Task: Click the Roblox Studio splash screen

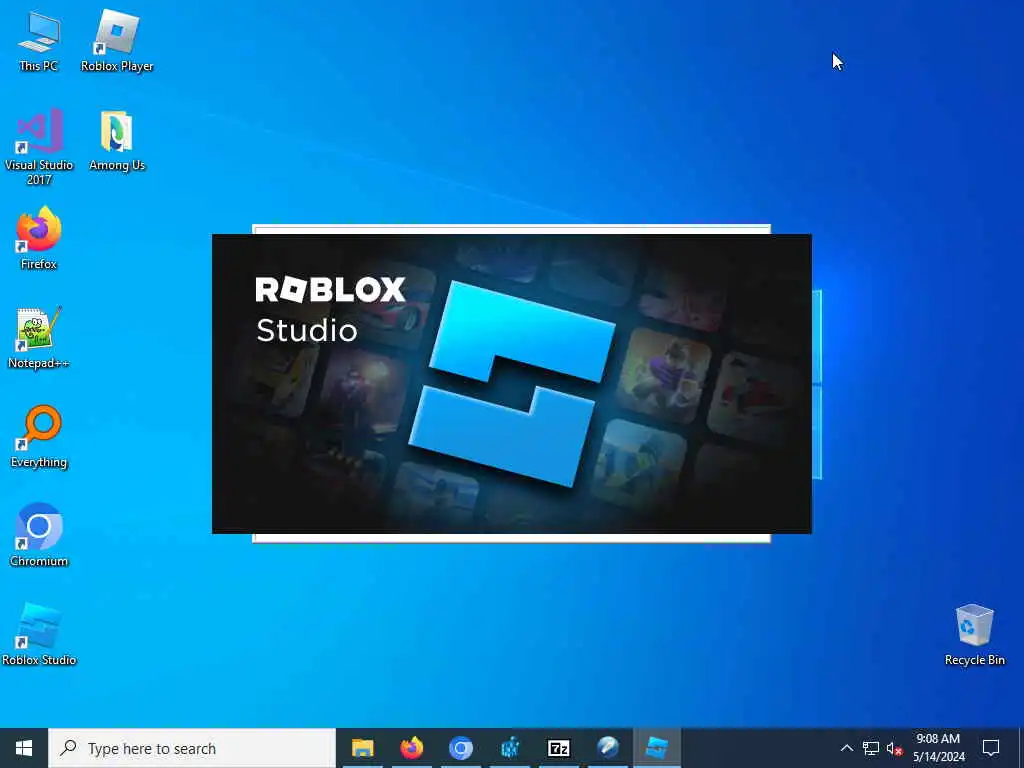Action: tap(511, 383)
